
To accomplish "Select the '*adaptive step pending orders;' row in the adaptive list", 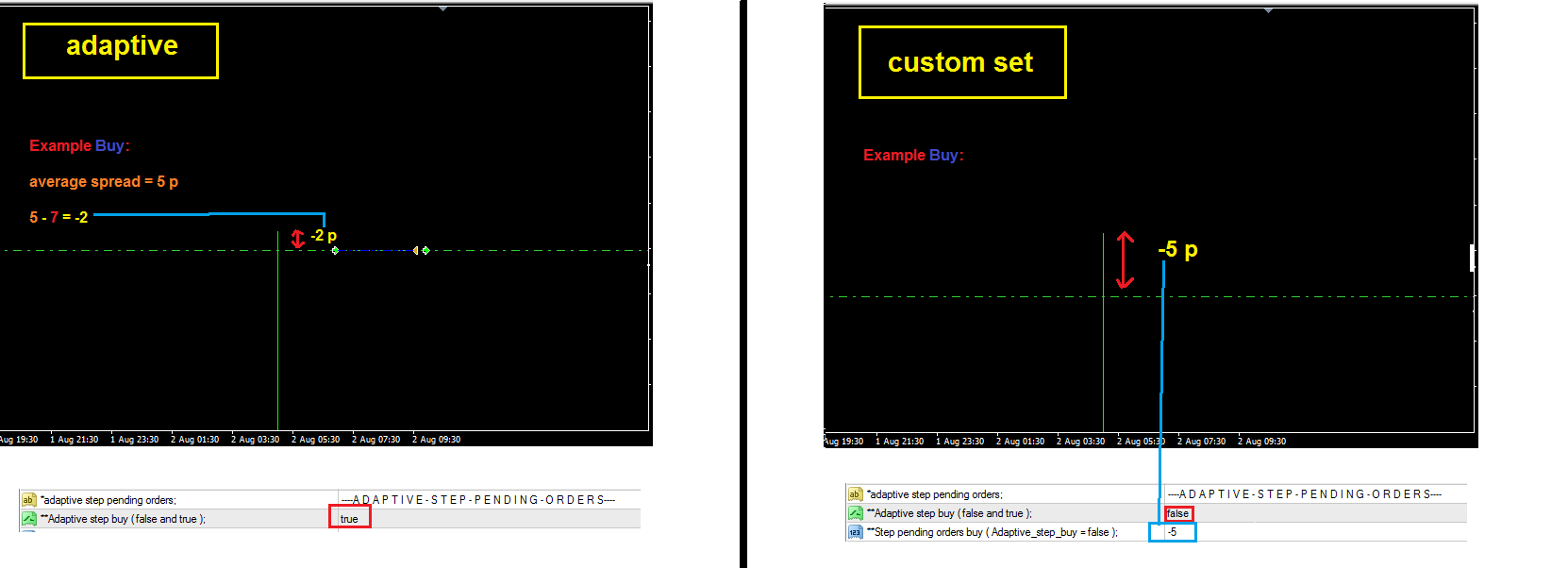I will point(329,500).
